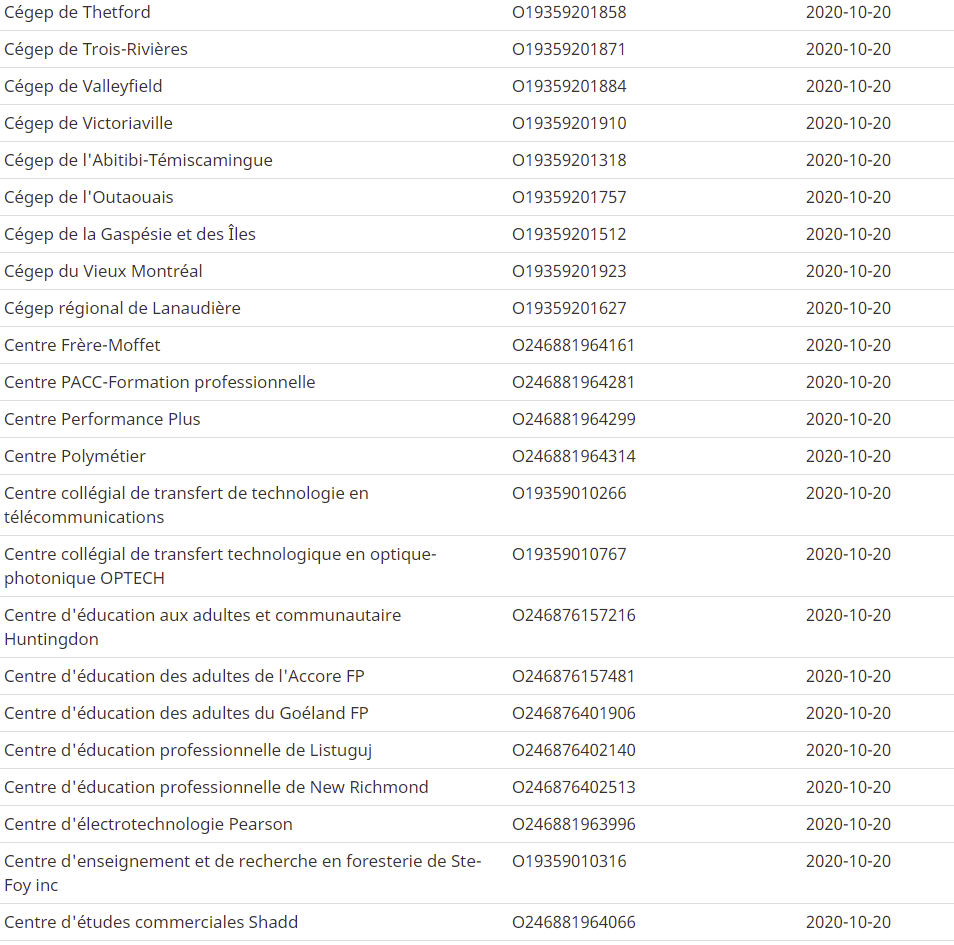
Task: Select Centre d'études commerciales Shadd
Action: 151,923
